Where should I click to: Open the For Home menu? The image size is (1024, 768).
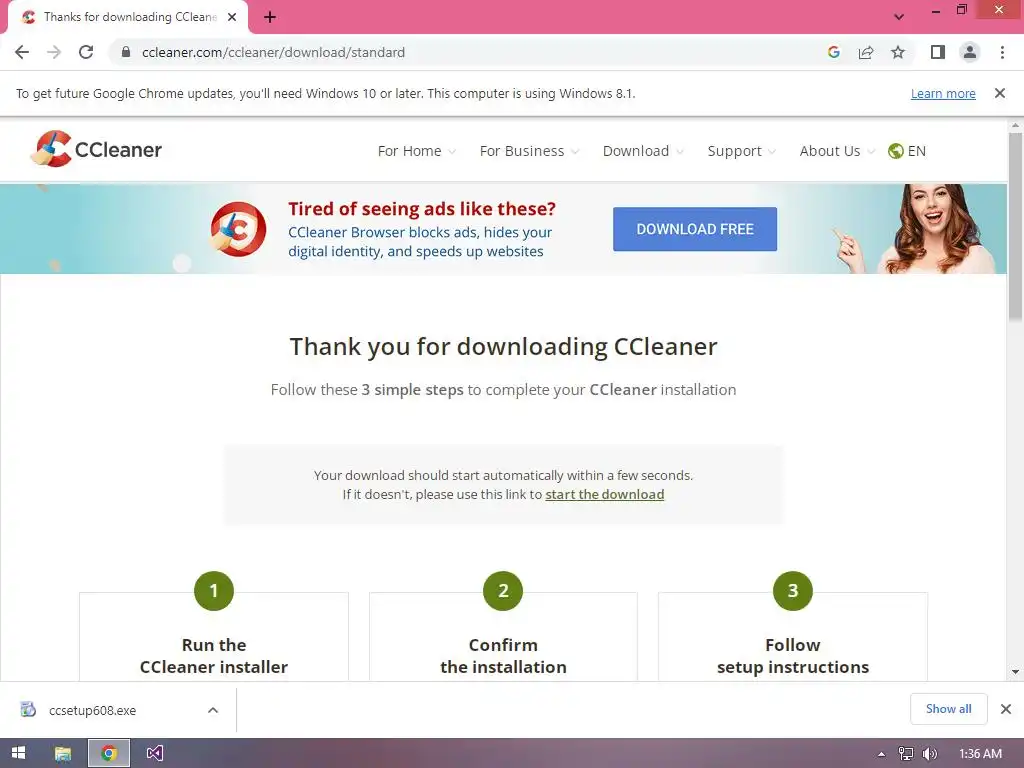(x=416, y=151)
